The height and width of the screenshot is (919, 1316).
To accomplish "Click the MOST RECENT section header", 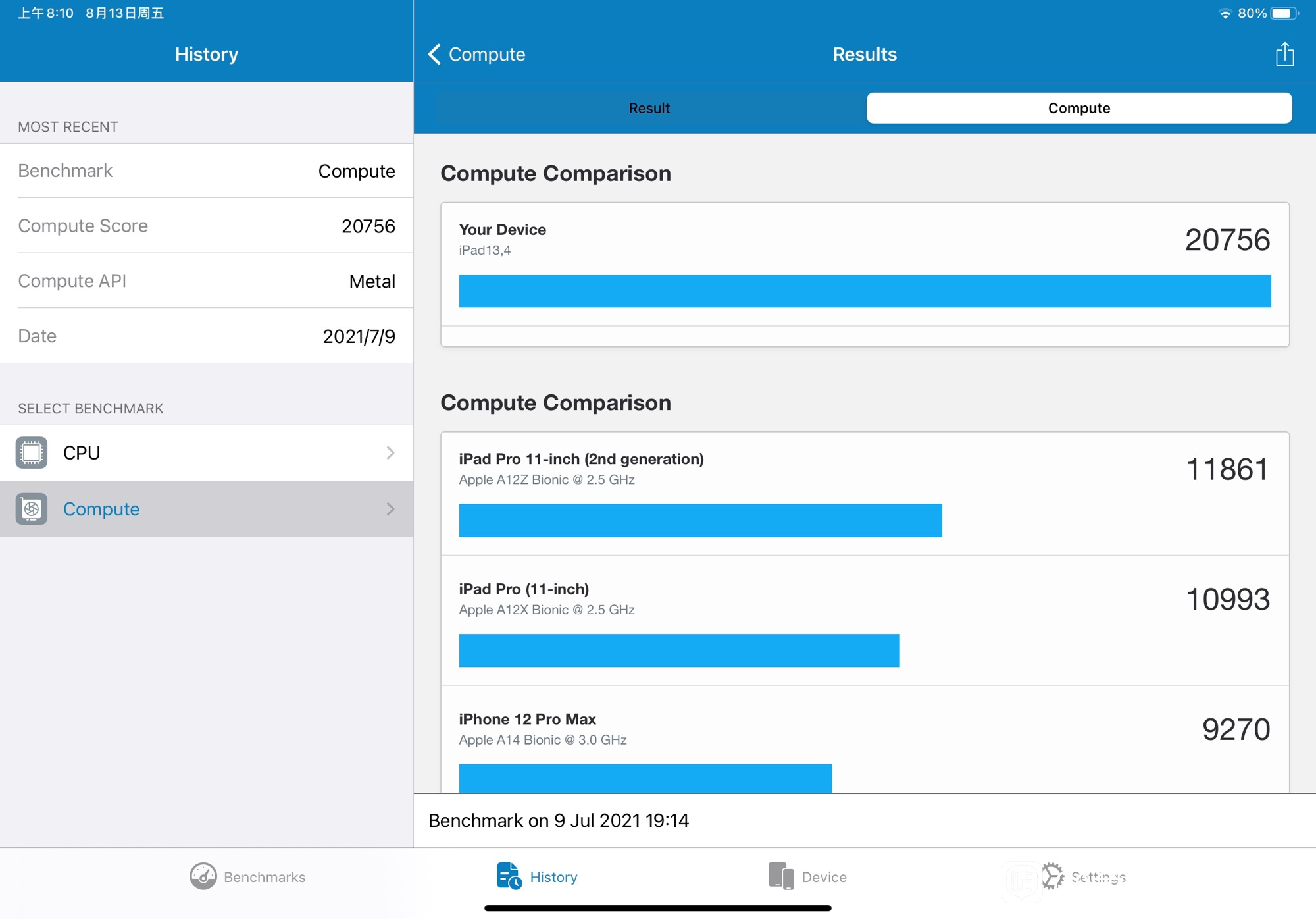I will click(68, 127).
